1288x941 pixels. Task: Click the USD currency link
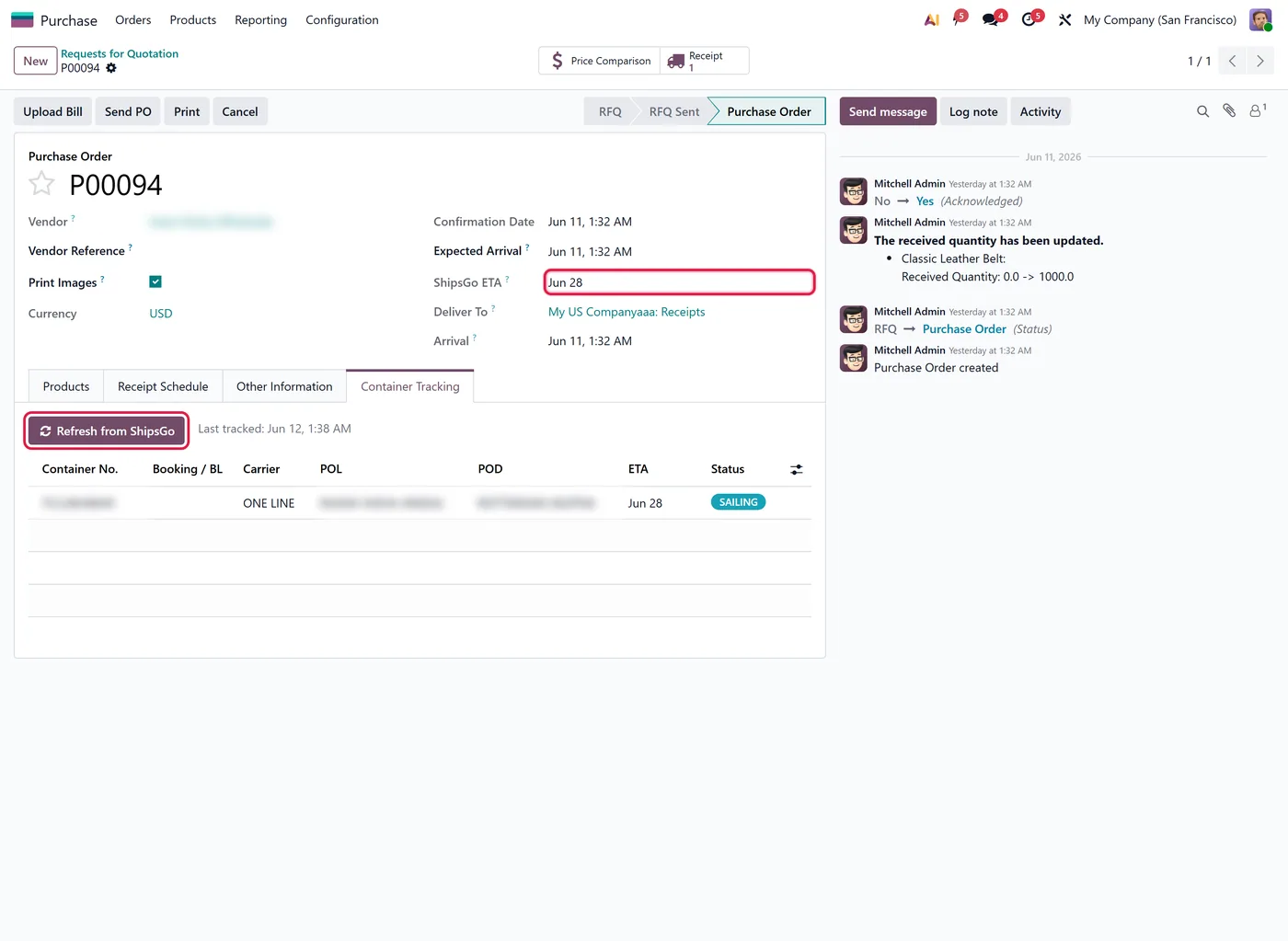click(161, 314)
